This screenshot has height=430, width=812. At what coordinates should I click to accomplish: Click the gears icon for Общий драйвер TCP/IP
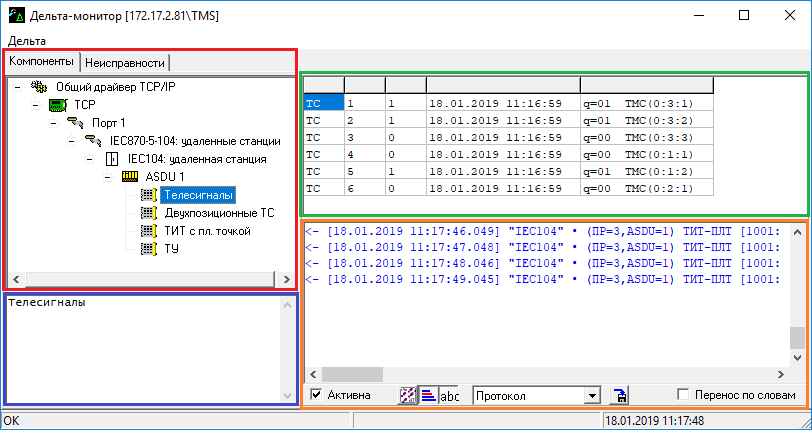pos(40,87)
